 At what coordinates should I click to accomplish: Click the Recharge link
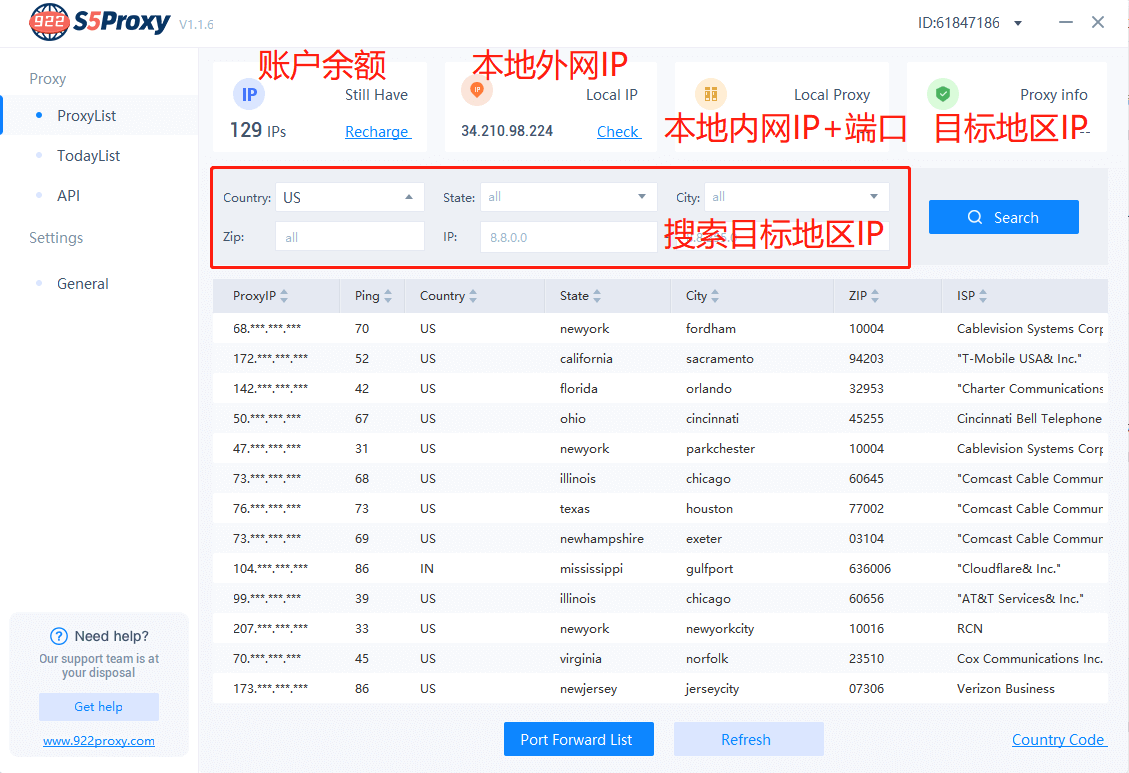377,131
